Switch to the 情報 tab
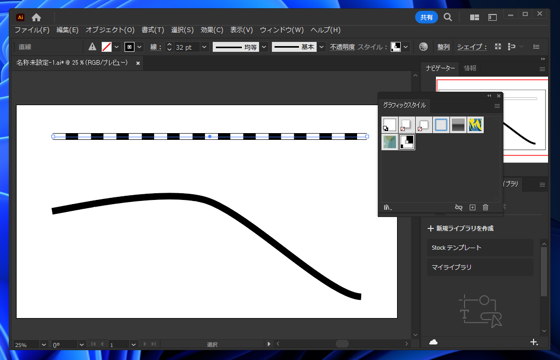The height and width of the screenshot is (360, 560). [x=470, y=68]
